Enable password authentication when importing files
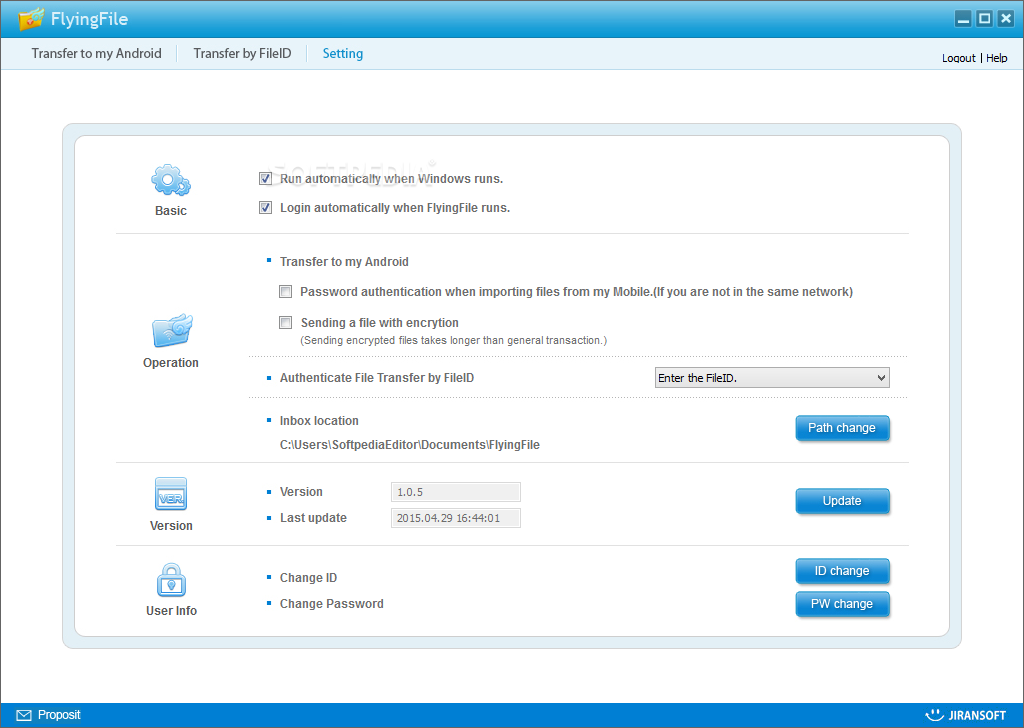This screenshot has height=728, width=1024. pyautogui.click(x=285, y=291)
